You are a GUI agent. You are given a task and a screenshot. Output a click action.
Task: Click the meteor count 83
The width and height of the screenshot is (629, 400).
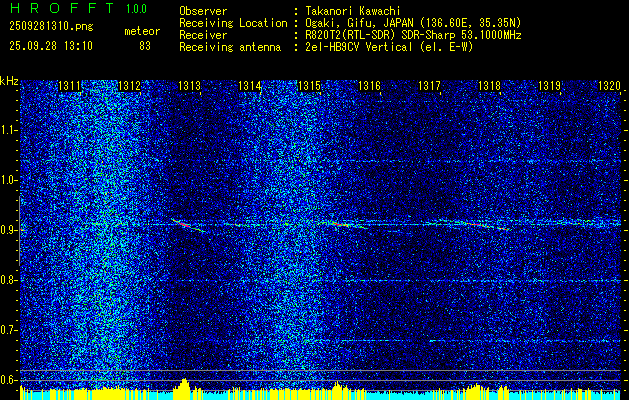pyautogui.click(x=145, y=46)
